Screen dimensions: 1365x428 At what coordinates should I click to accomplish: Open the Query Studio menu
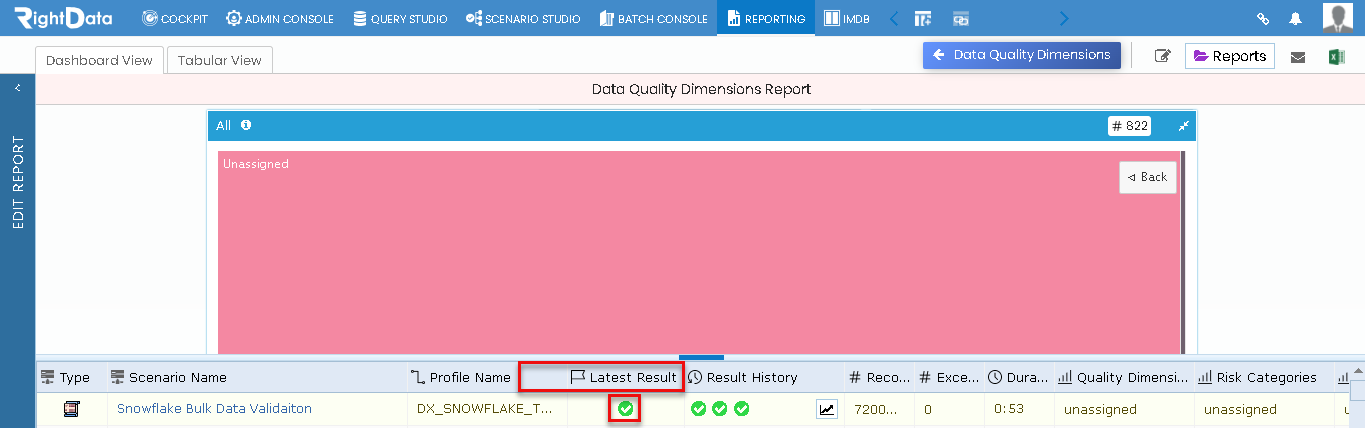pyautogui.click(x=400, y=18)
